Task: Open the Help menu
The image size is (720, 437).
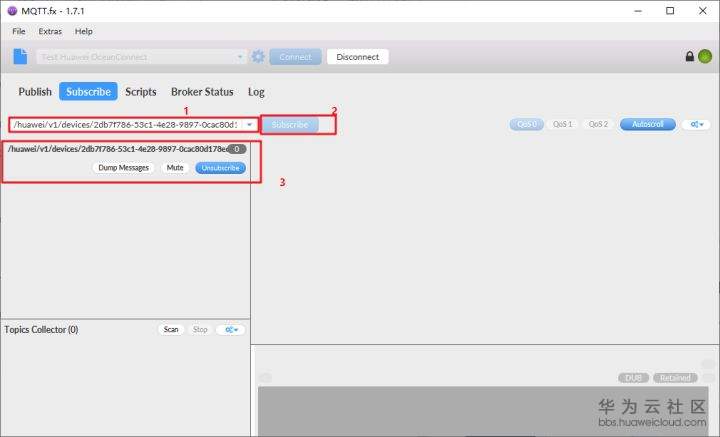Action: click(x=84, y=31)
